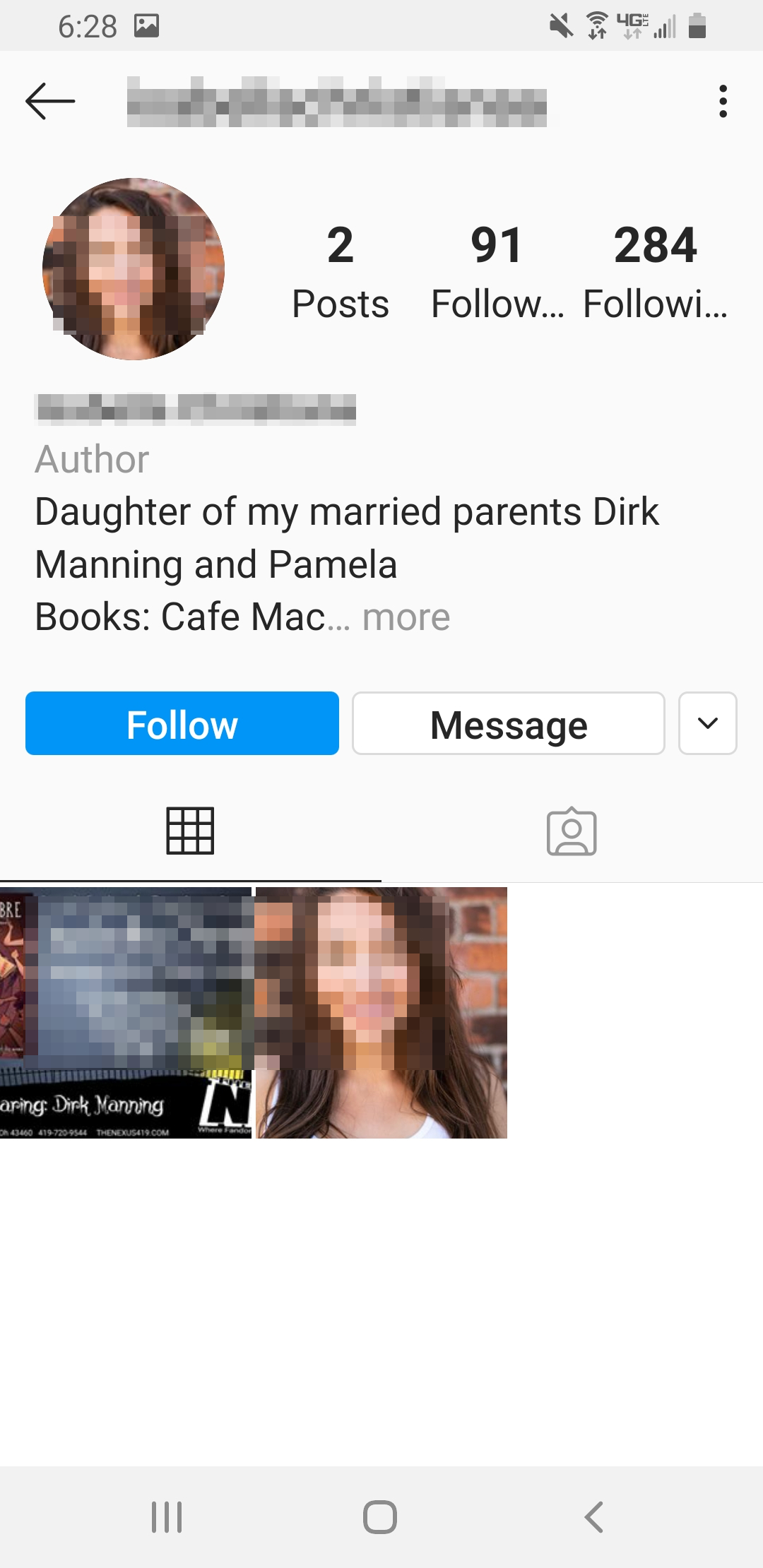The height and width of the screenshot is (1568, 763).
Task: Tap the back arrow at top left
Action: pos(49,101)
